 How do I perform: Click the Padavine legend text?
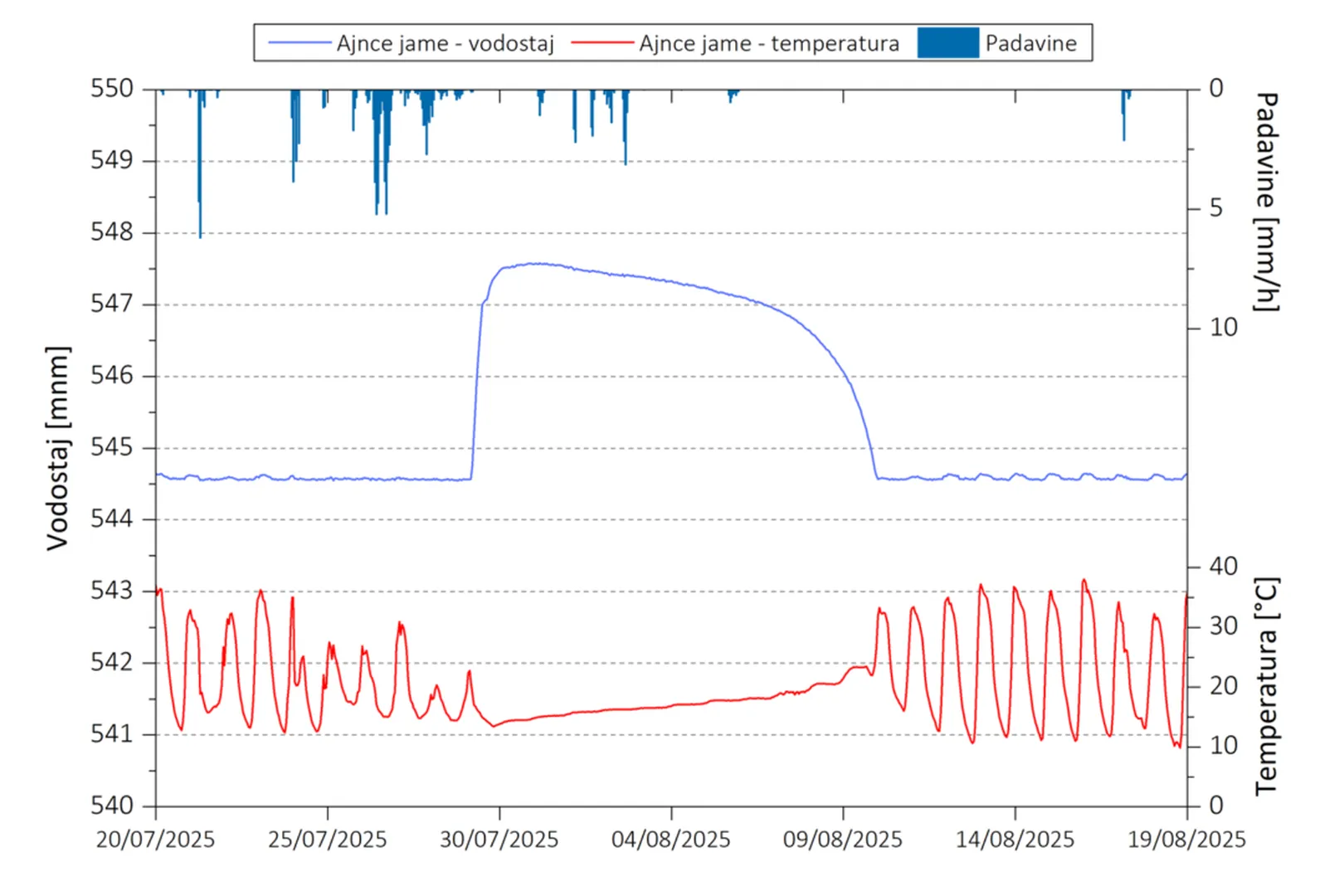coord(1030,43)
